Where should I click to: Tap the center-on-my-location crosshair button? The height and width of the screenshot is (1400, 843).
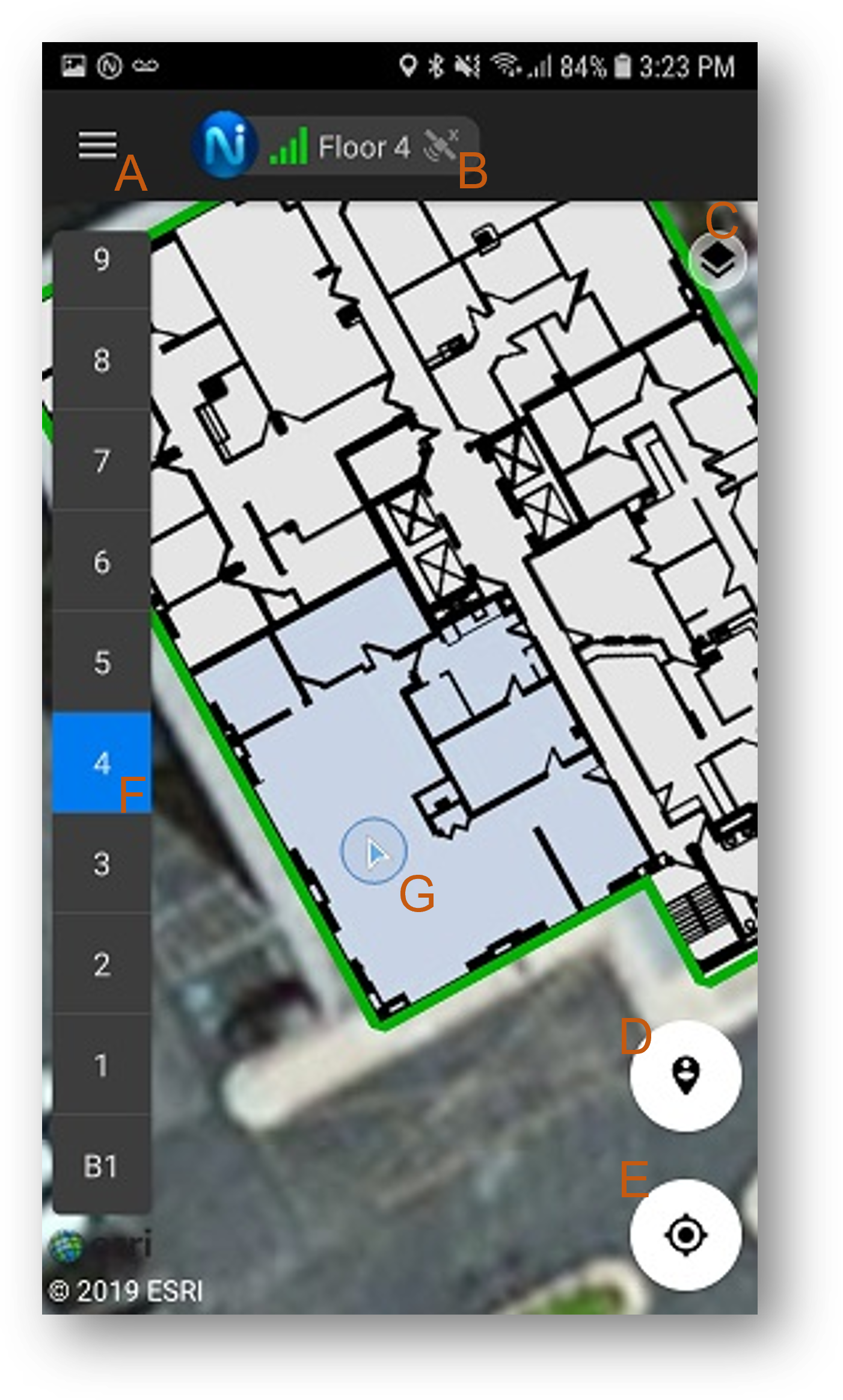[x=685, y=1235]
